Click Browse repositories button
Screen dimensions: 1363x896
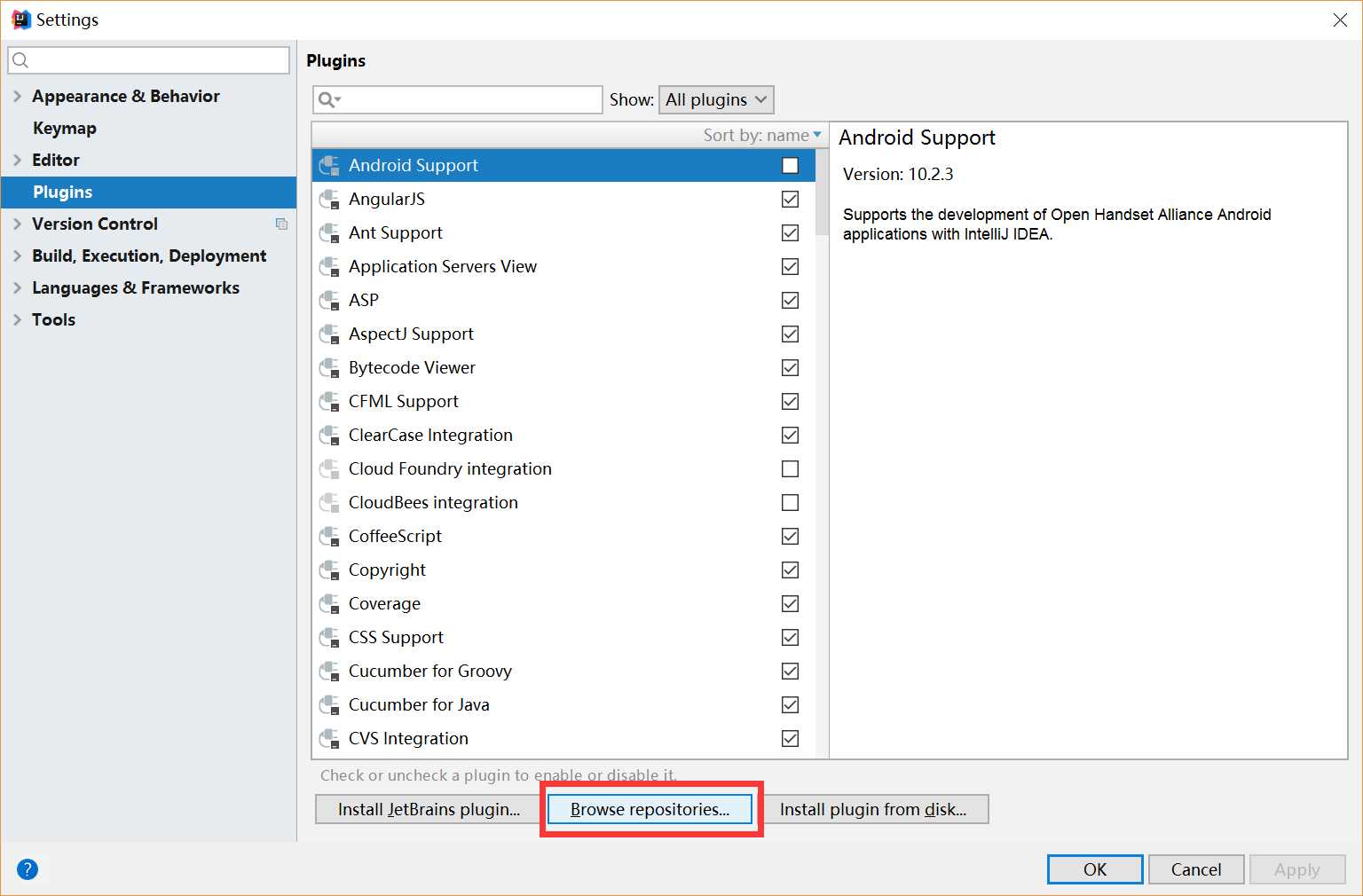650,809
